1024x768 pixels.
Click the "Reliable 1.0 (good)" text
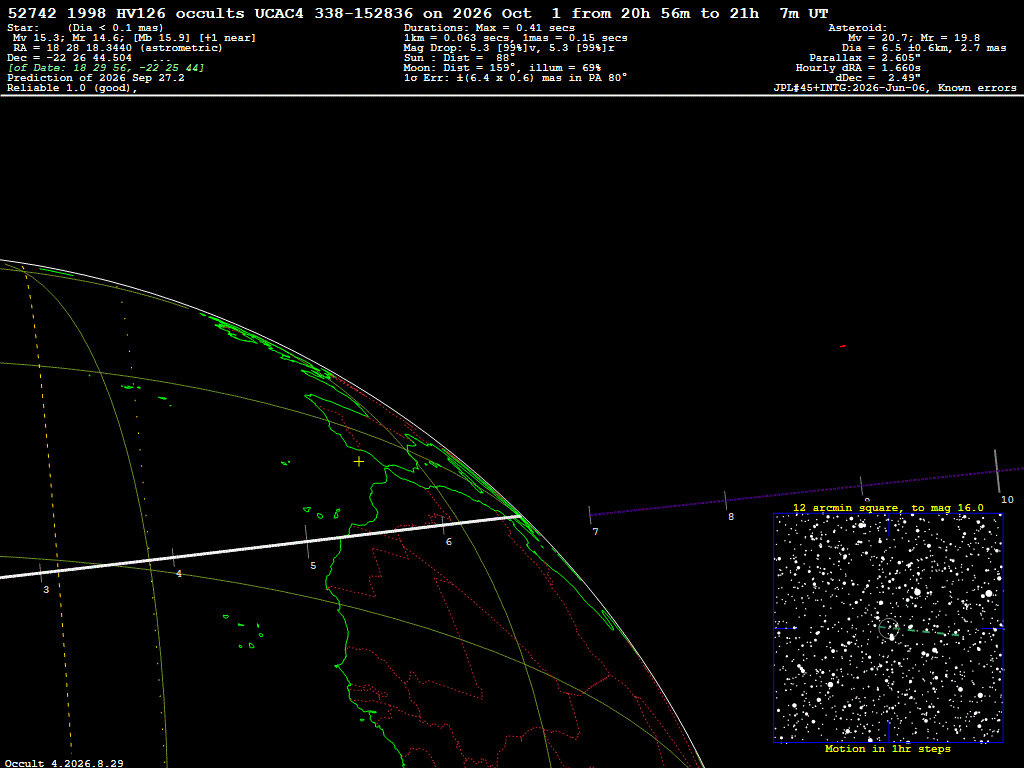pyautogui.click(x=71, y=88)
